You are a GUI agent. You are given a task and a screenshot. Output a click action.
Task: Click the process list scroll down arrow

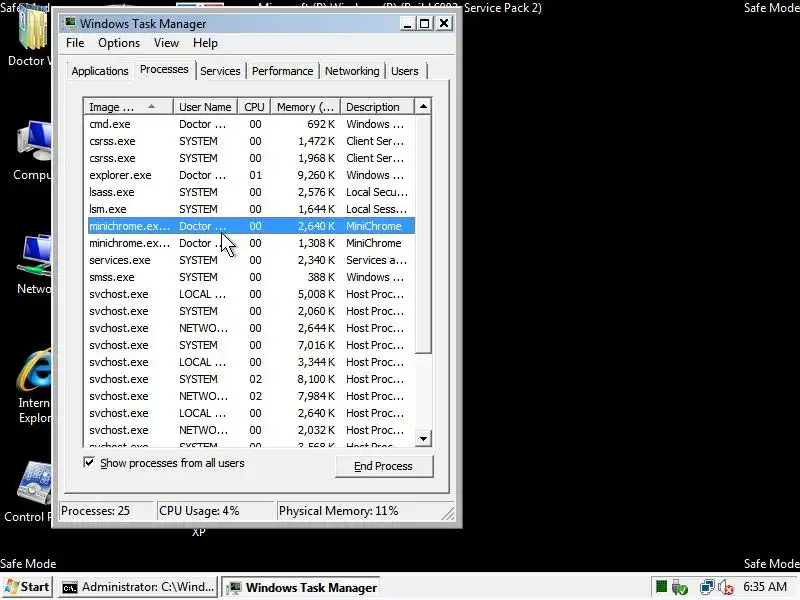click(x=423, y=438)
